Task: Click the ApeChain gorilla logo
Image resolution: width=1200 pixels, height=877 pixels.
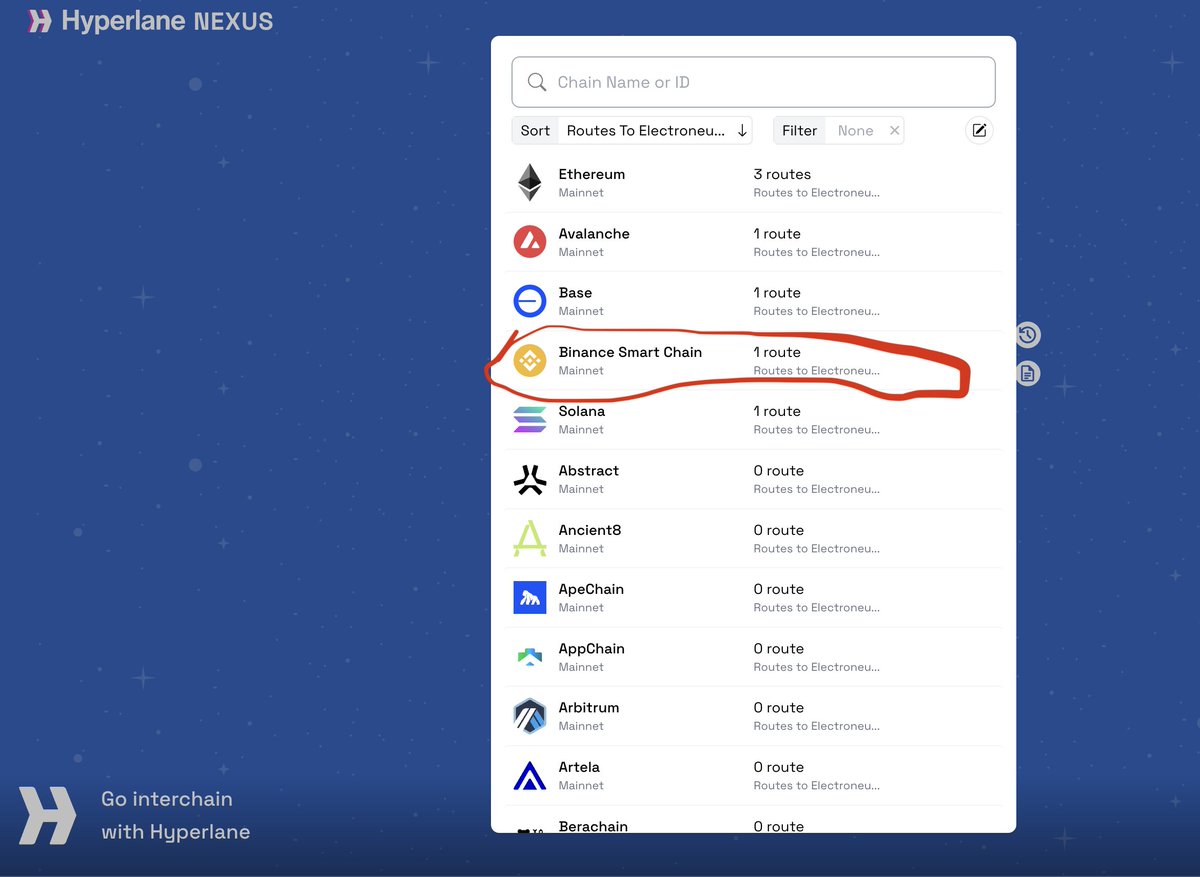Action: 529,597
